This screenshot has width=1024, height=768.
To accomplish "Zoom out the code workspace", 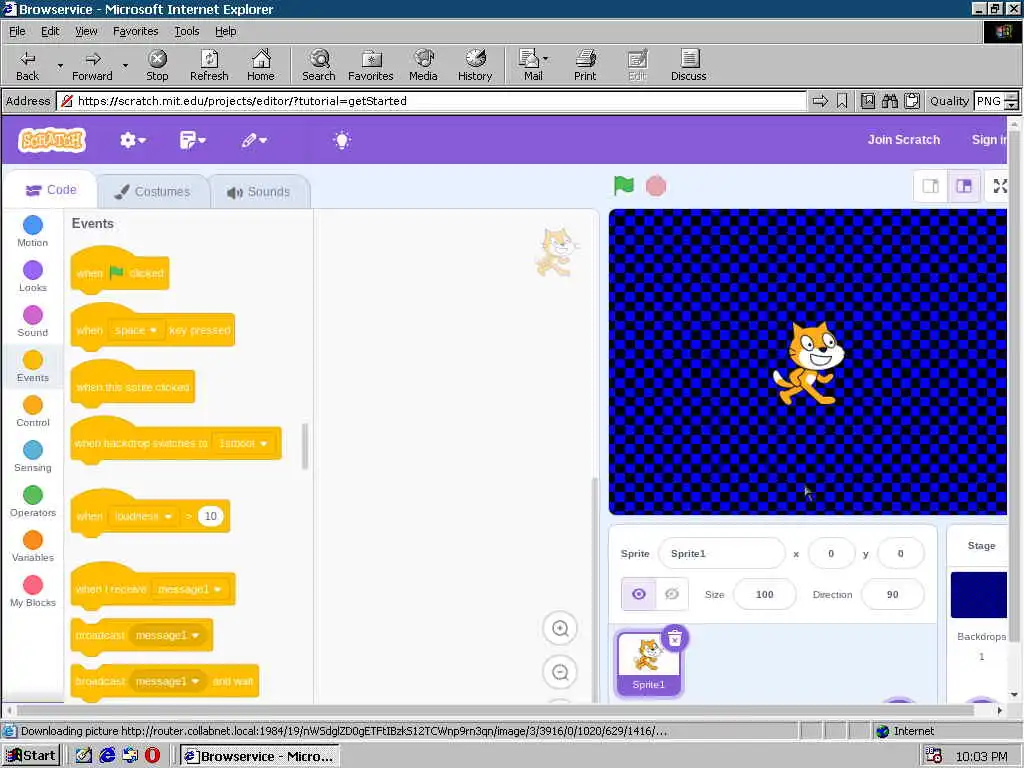I will click(x=560, y=672).
